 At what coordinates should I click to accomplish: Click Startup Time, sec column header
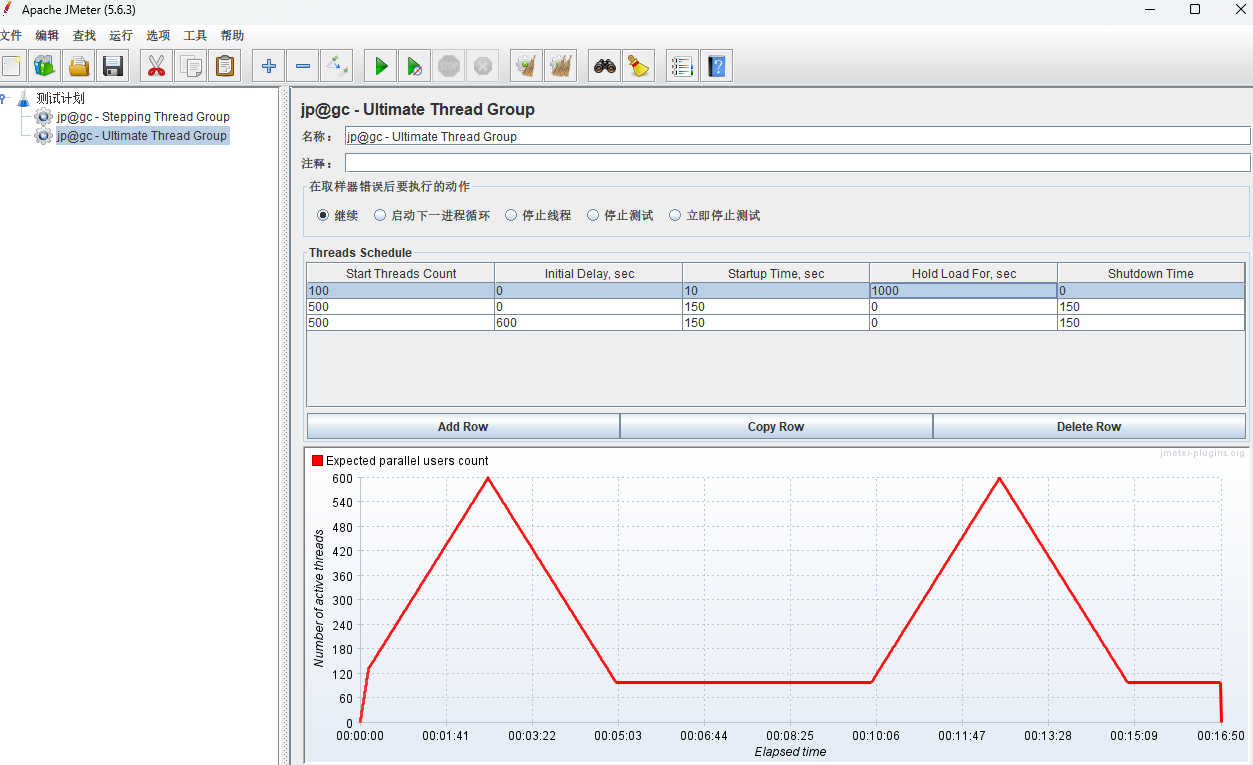(776, 273)
